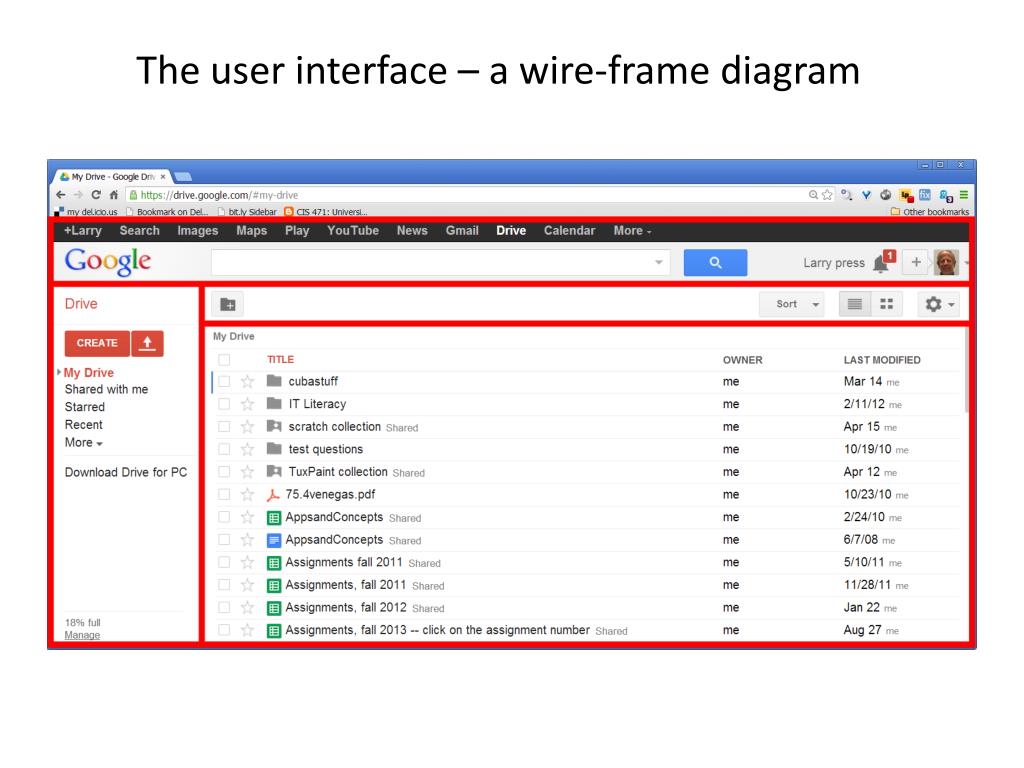Open Other bookmarks folder
Screen dimensions: 1024x768
coord(930,212)
